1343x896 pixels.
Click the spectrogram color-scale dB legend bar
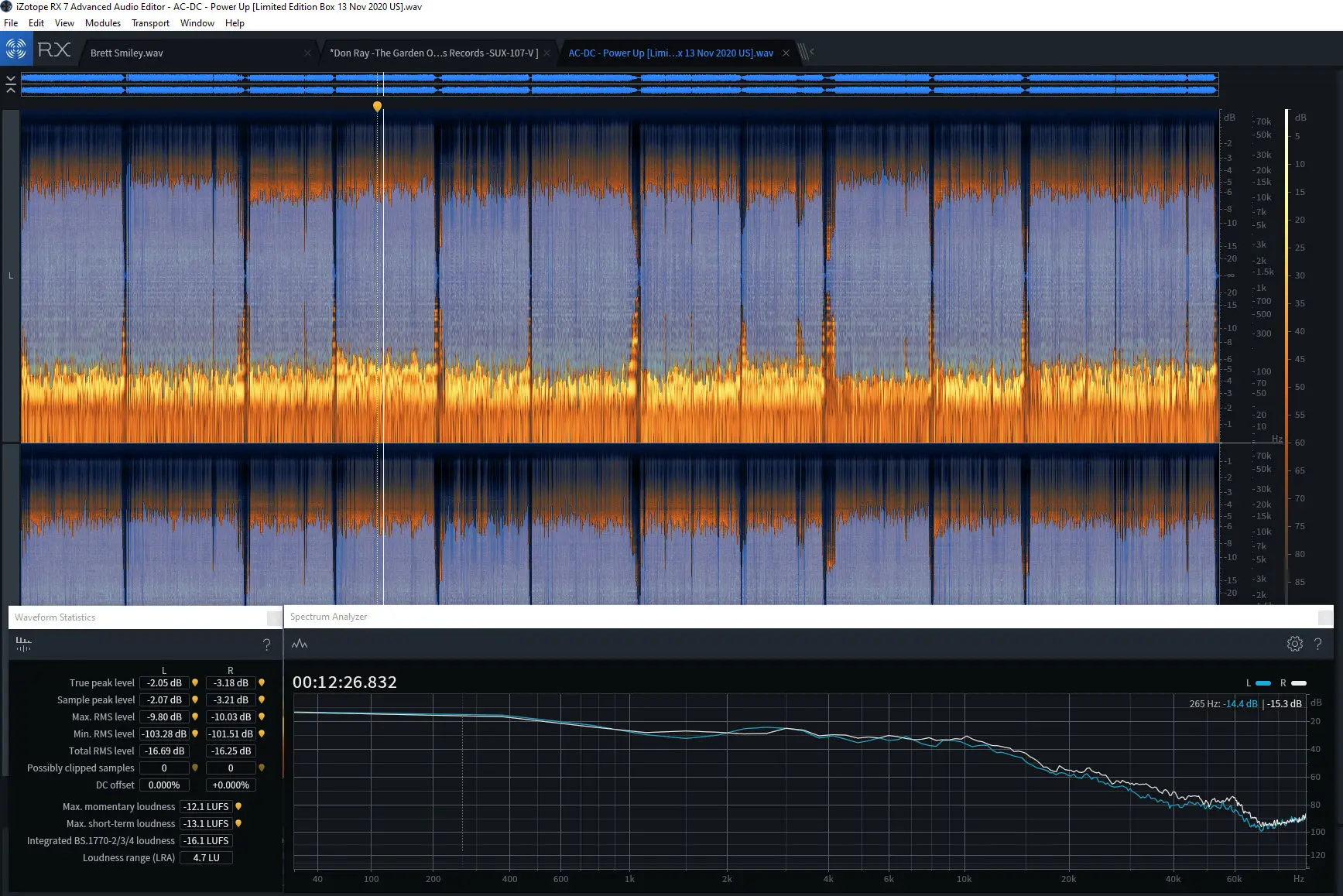click(1286, 356)
